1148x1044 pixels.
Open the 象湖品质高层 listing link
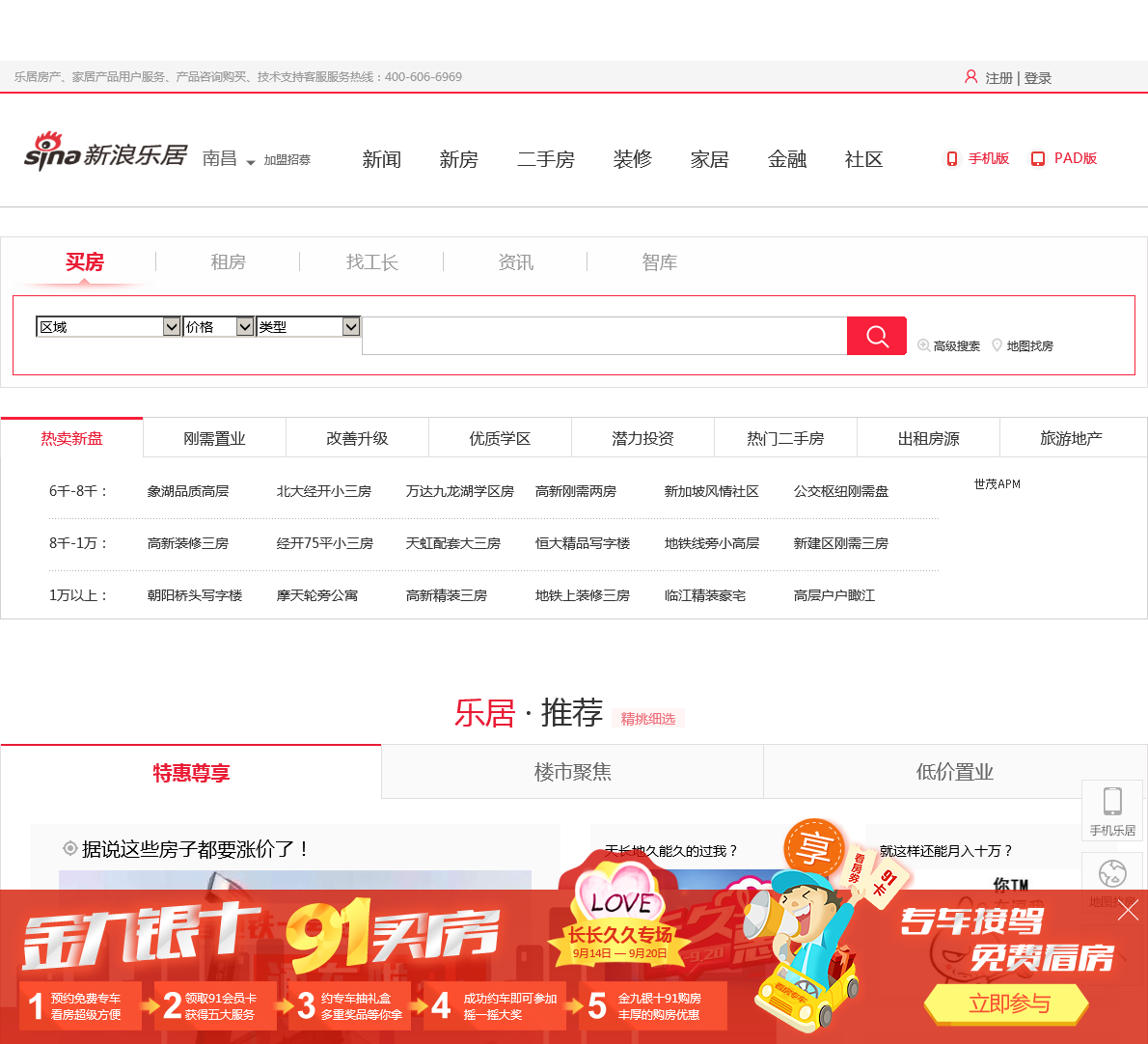pos(188,491)
